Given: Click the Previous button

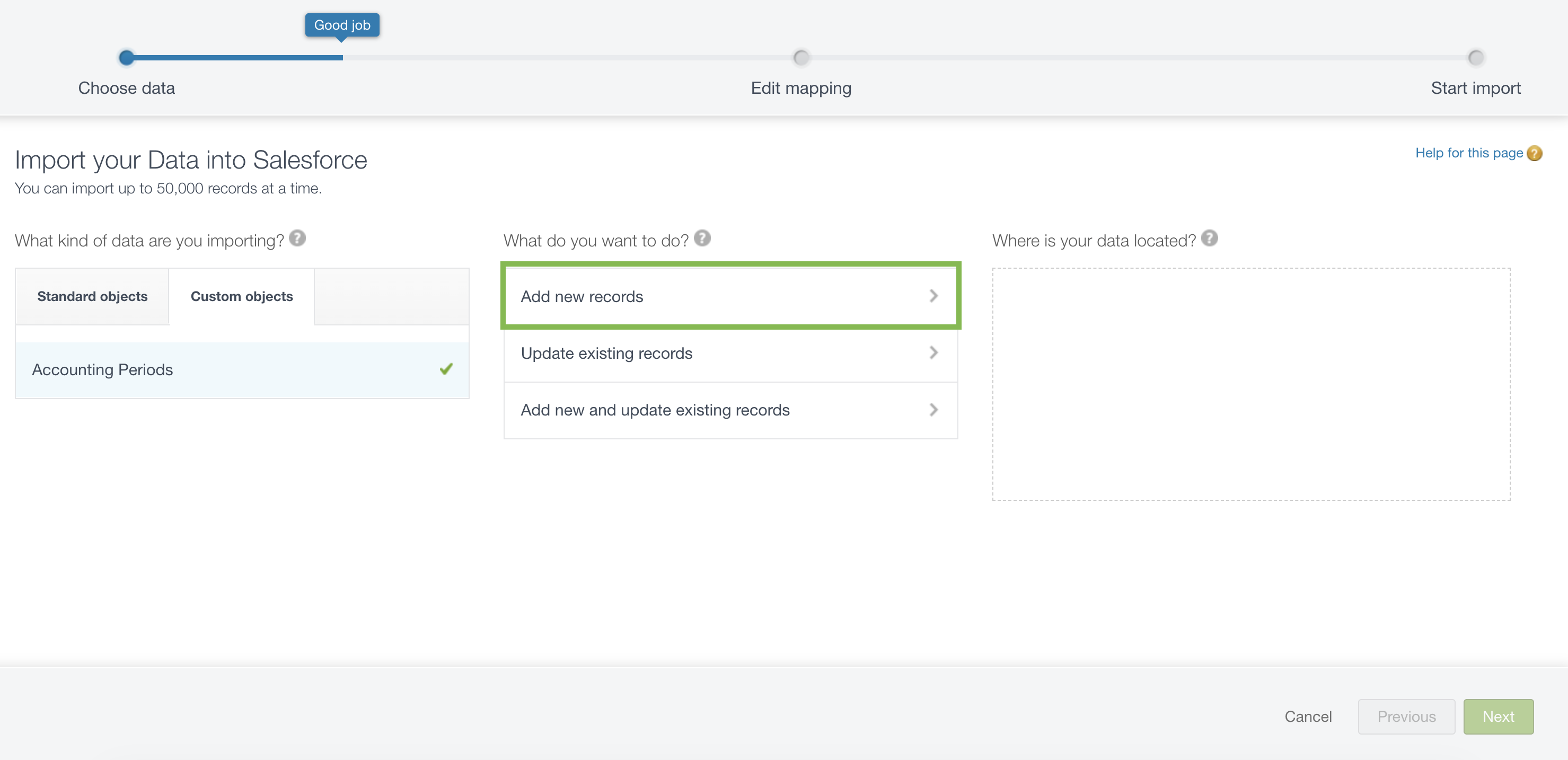Looking at the screenshot, I should pos(1407,717).
